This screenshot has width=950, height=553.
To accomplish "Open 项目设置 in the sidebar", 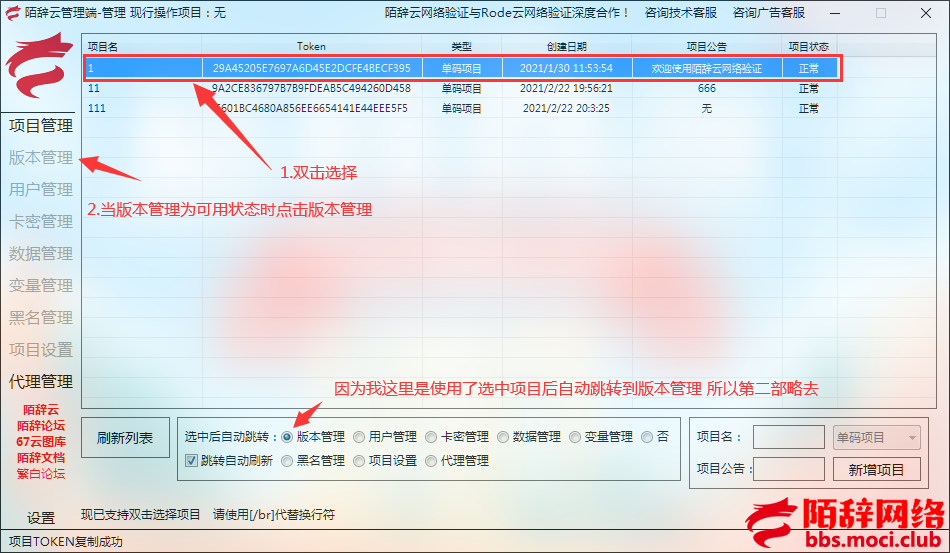I will click(x=41, y=349).
